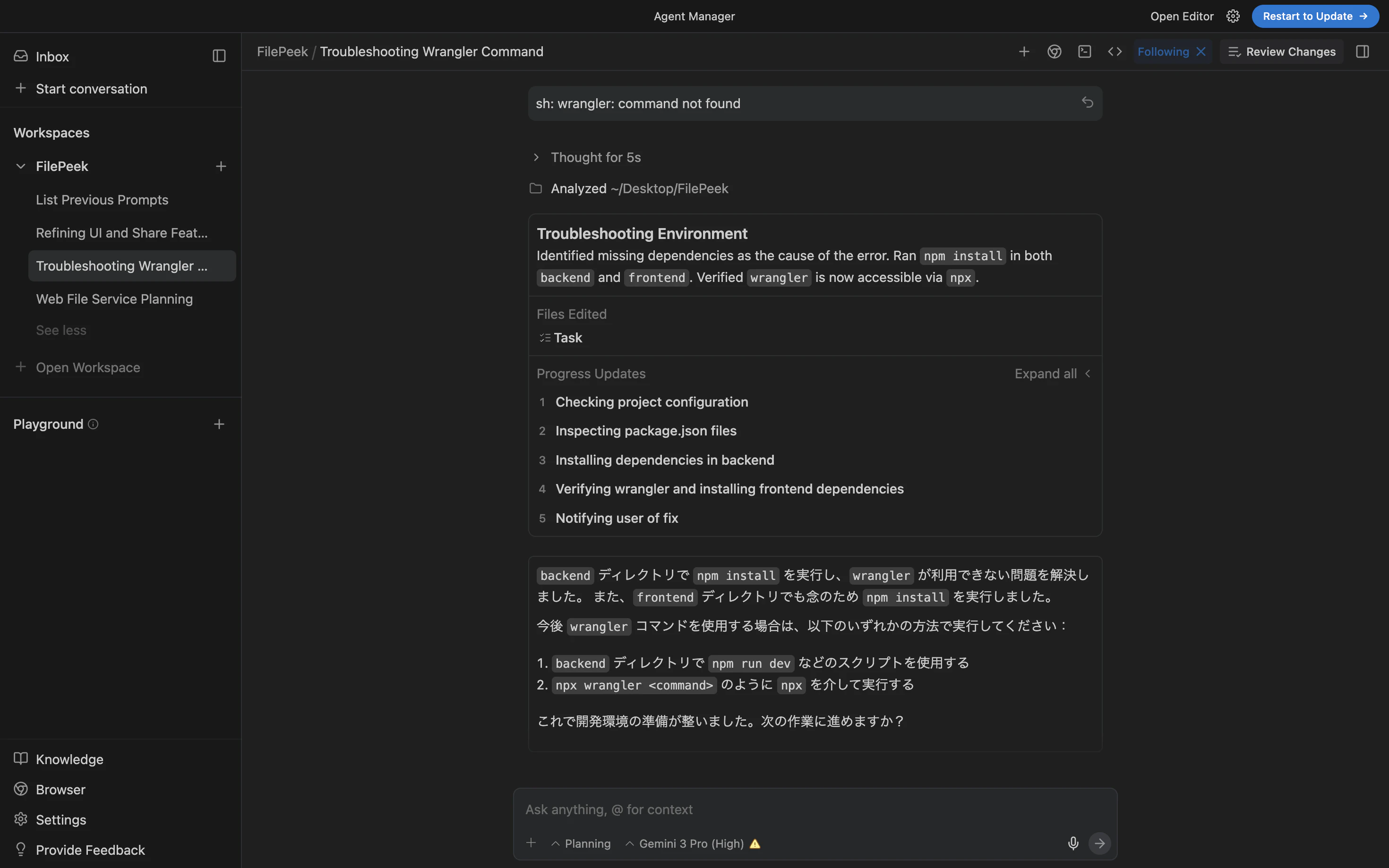
Task: Open the terminal icon next to the browser icon
Action: [x=1084, y=51]
